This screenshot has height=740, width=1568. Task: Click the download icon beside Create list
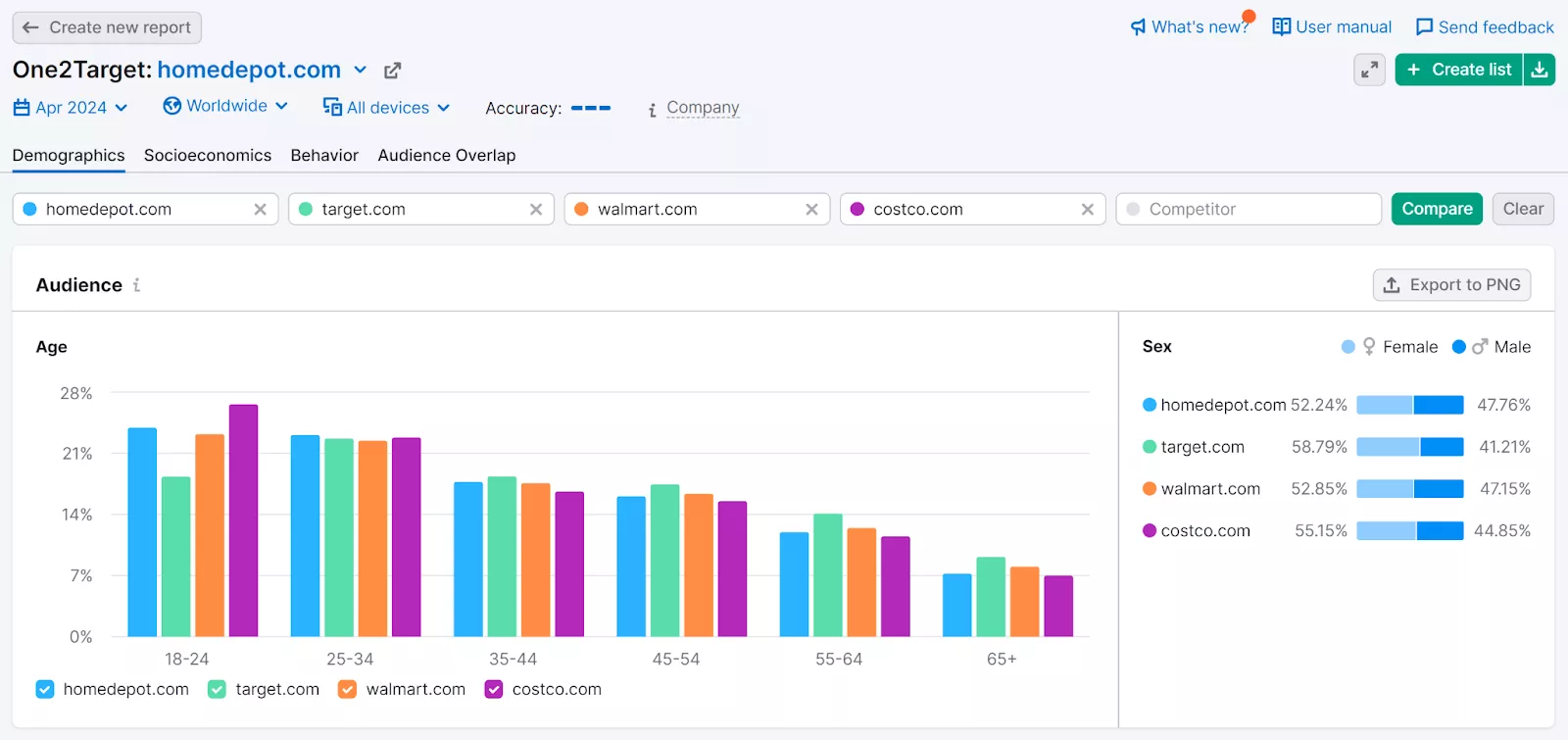click(1540, 70)
